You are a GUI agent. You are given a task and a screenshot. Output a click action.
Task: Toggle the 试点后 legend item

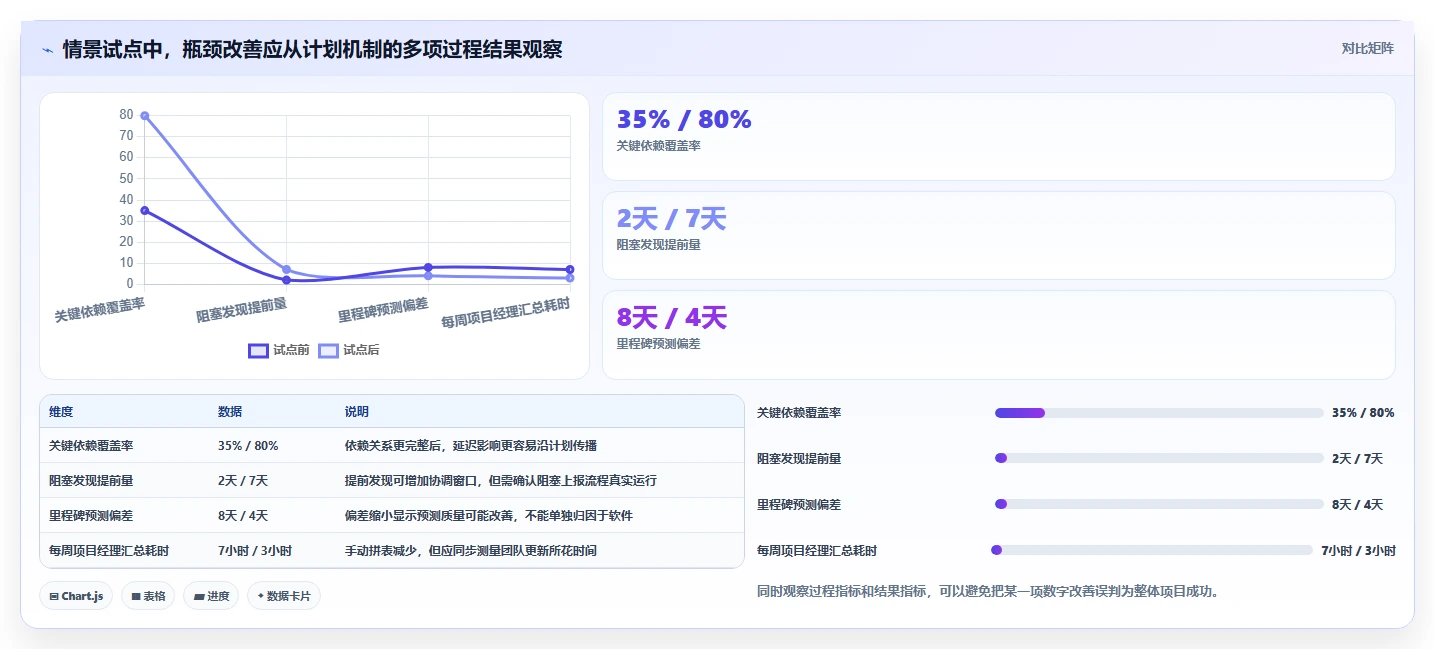click(x=349, y=350)
